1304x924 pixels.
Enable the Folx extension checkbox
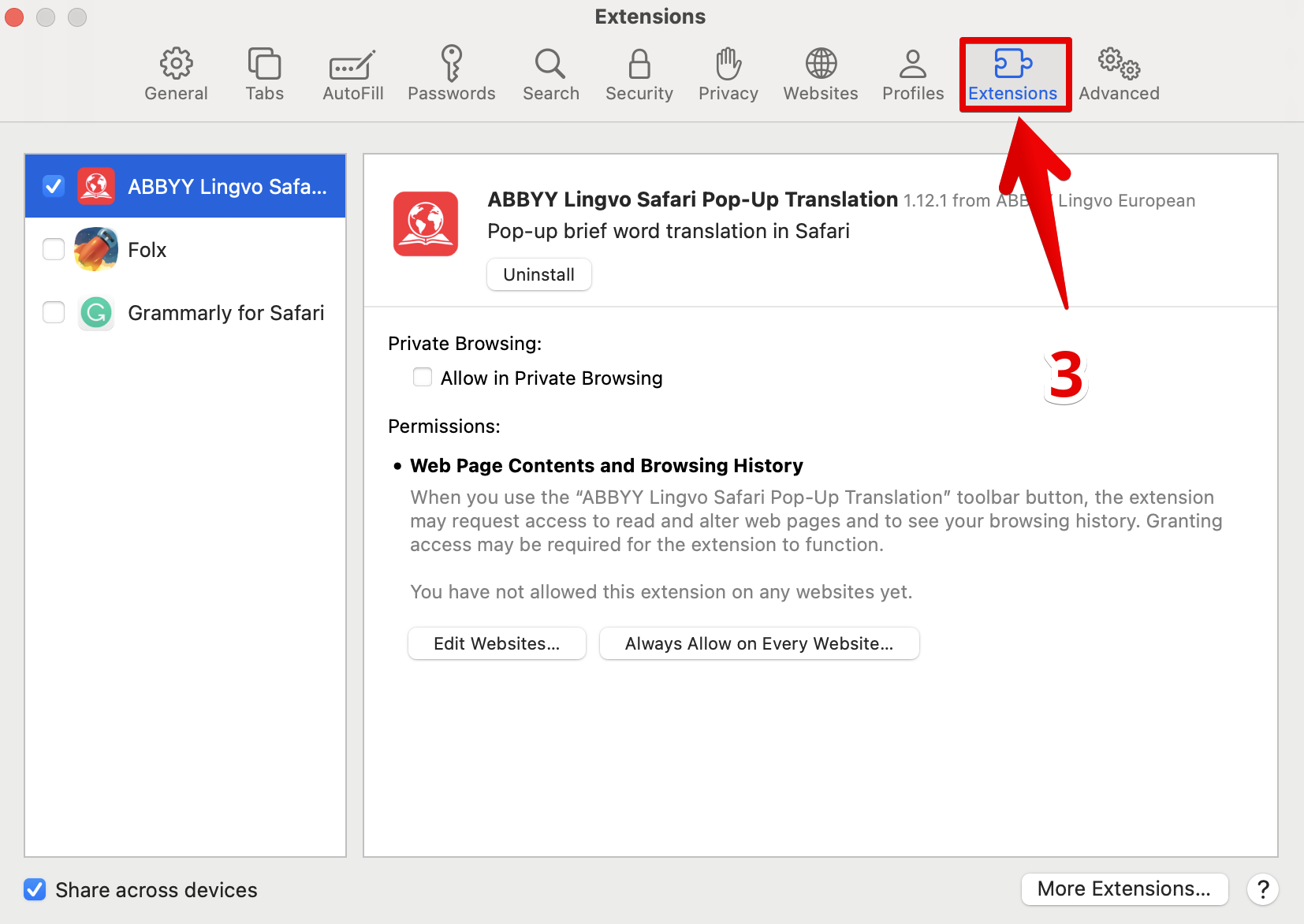pyautogui.click(x=54, y=249)
